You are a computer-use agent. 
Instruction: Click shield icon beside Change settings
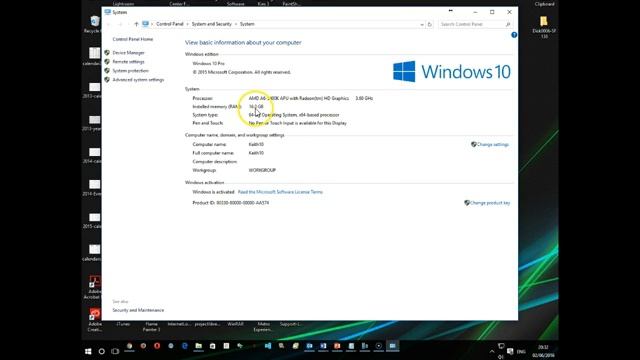[473, 144]
